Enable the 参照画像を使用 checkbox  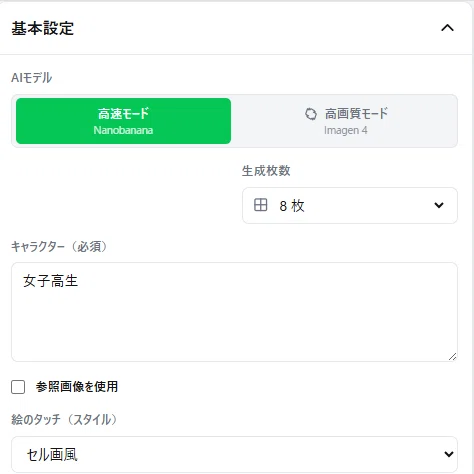pyautogui.click(x=18, y=387)
